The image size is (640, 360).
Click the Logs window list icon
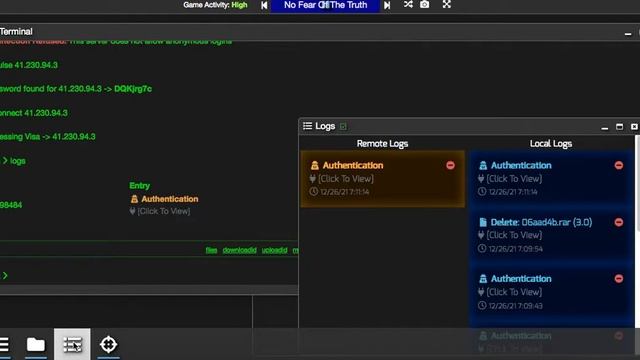[x=307, y=126]
